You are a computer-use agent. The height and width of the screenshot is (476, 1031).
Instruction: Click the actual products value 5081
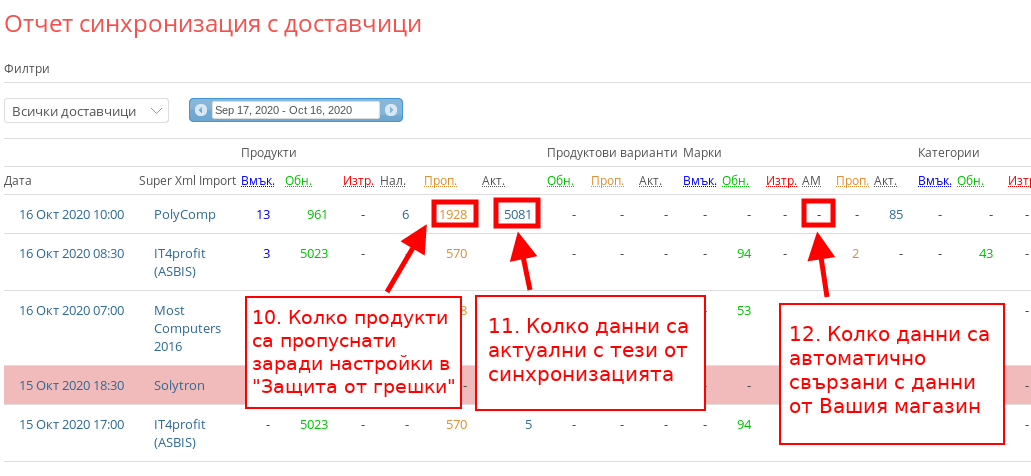point(518,214)
